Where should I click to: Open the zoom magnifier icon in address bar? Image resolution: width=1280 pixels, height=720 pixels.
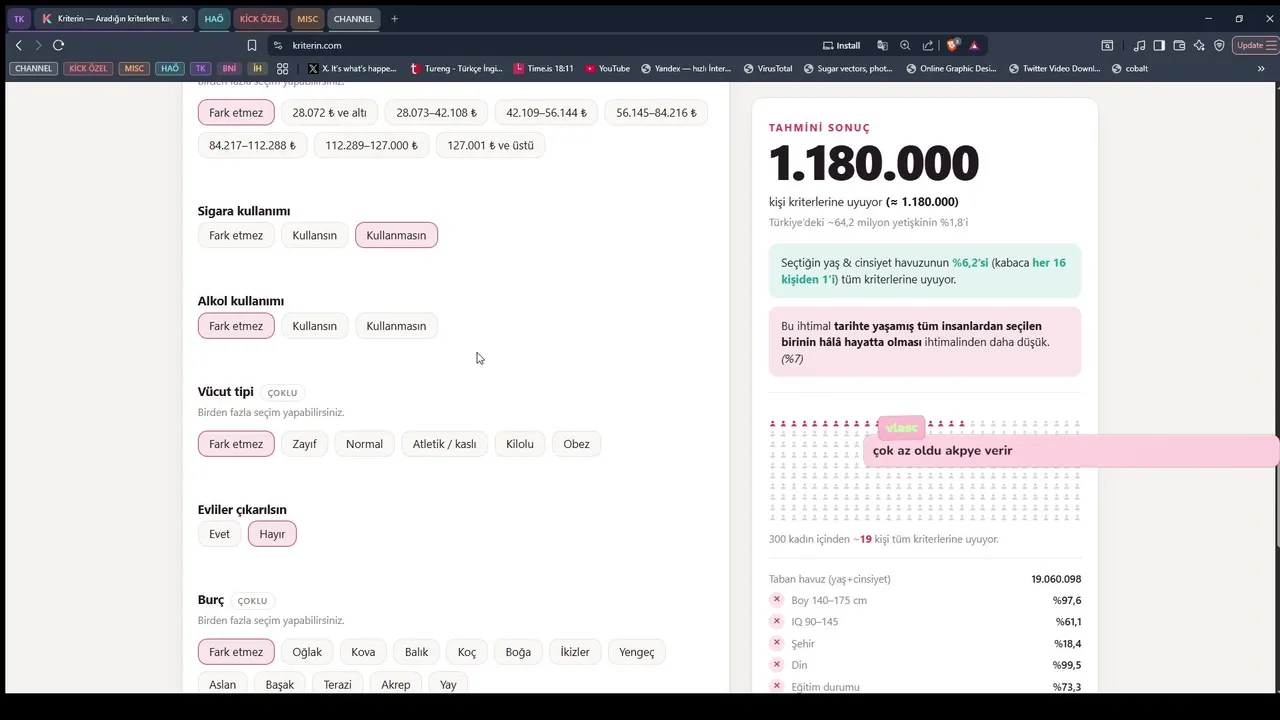pos(905,45)
